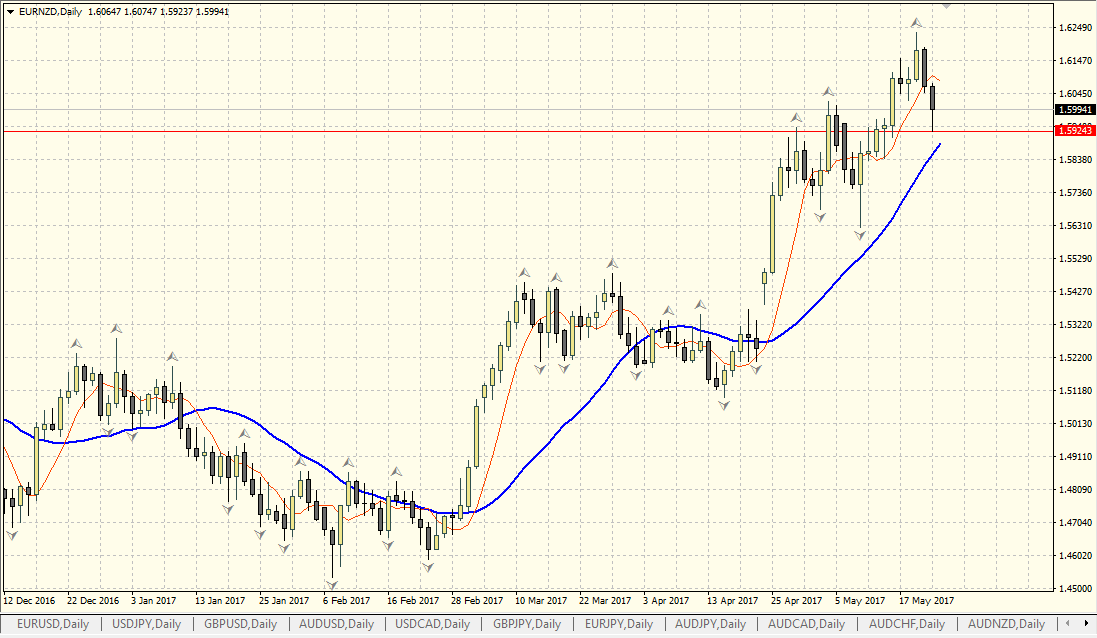
Task: Click the 1.48090 price scale label
Action: point(1075,490)
